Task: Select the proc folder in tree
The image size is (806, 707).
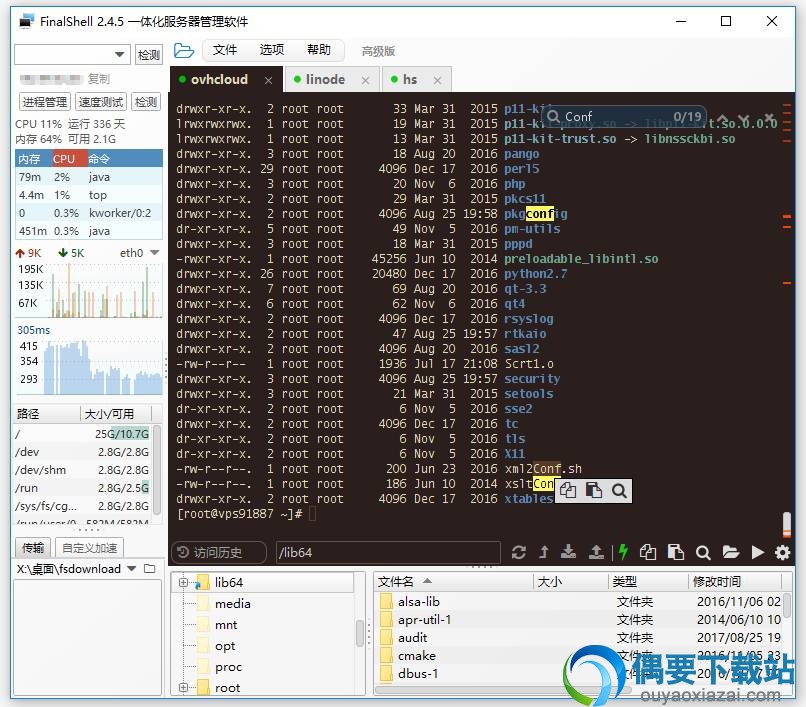Action: (228, 667)
